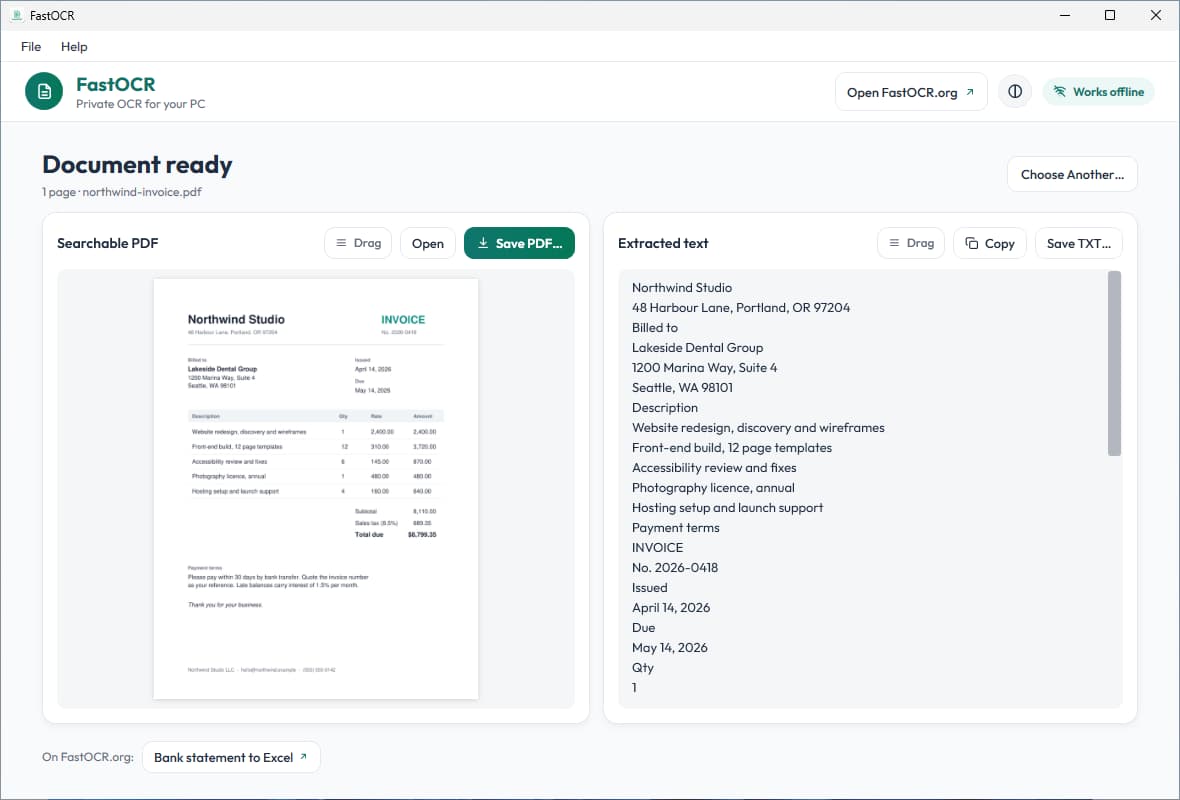Click the Choose Another... button
Screen dimensions: 1180x800
point(1072,175)
